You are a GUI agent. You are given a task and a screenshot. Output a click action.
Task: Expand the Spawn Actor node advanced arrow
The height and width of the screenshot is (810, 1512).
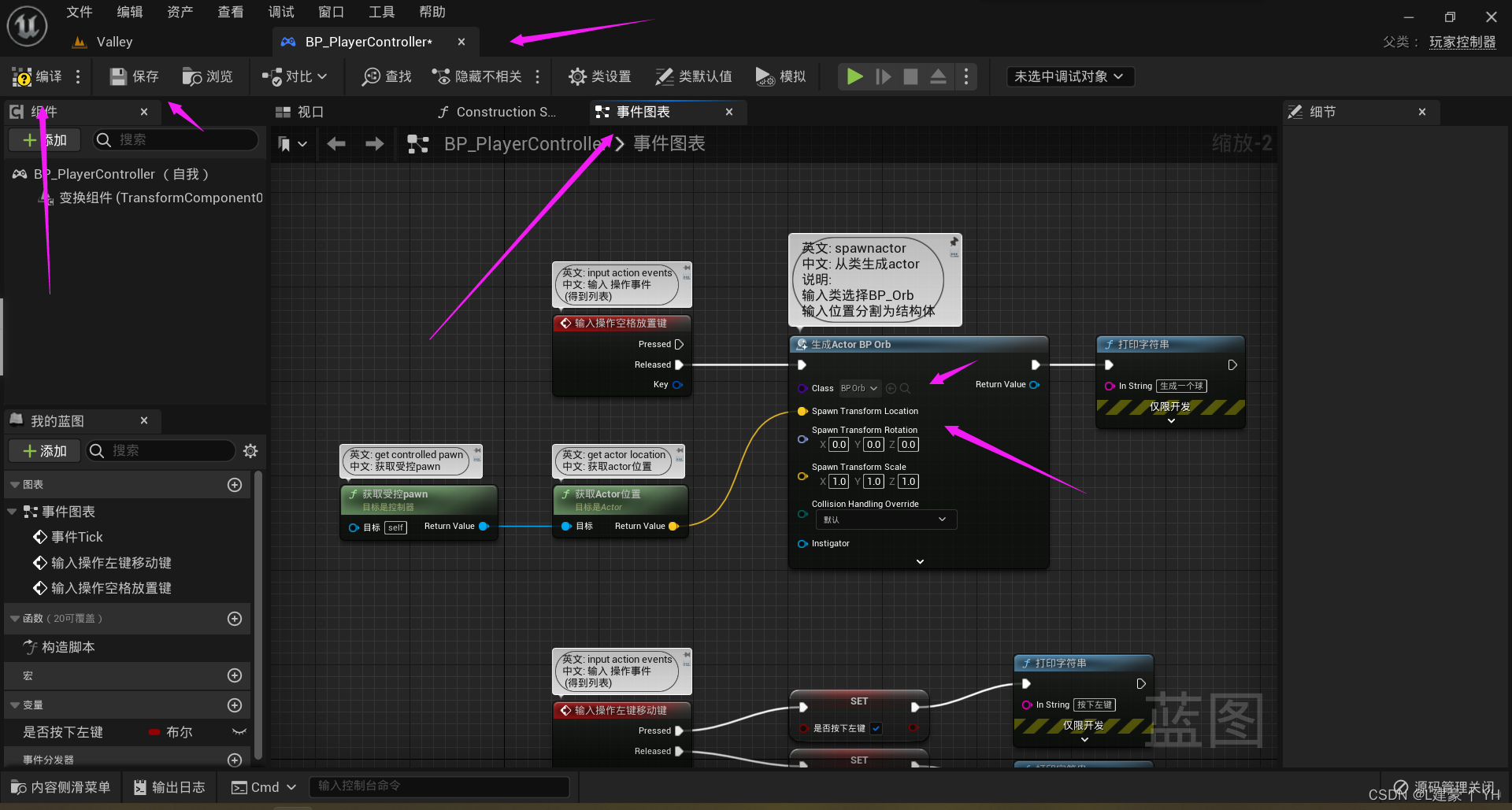[920, 561]
